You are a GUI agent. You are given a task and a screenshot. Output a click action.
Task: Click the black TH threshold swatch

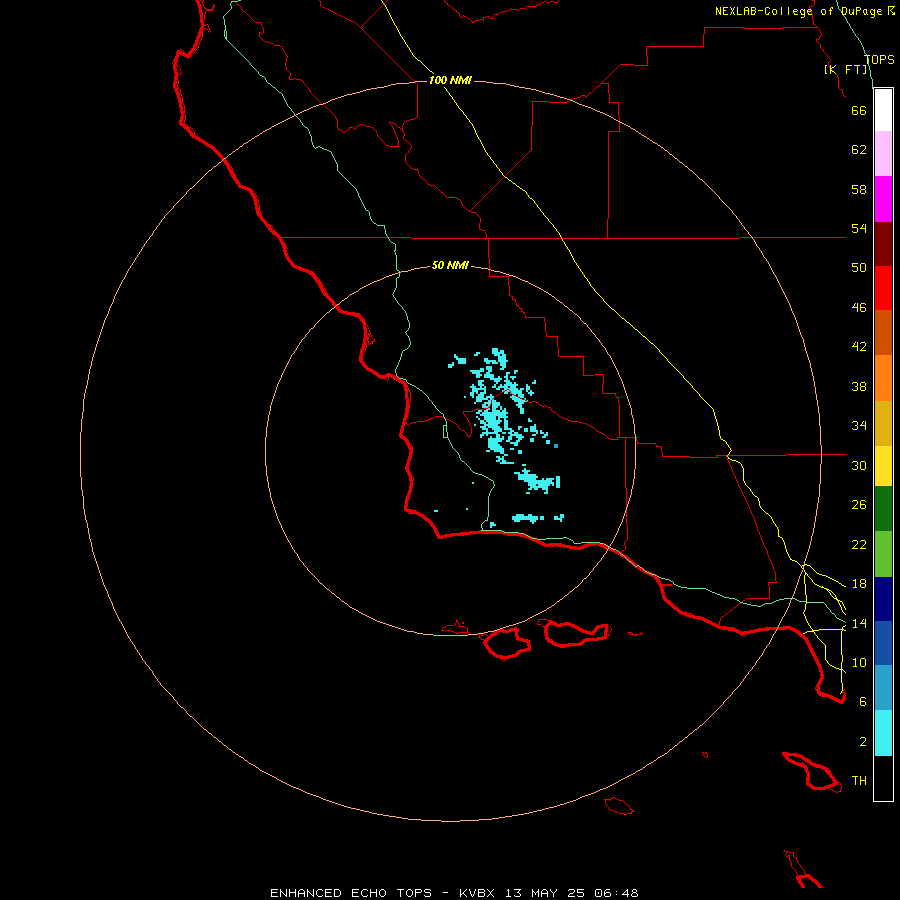tap(883, 778)
